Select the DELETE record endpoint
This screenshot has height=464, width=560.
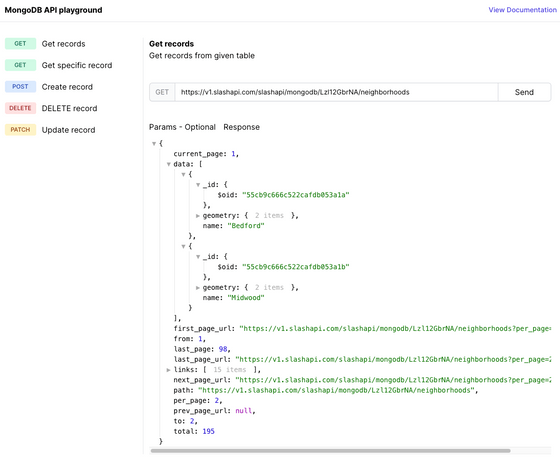[x=69, y=108]
